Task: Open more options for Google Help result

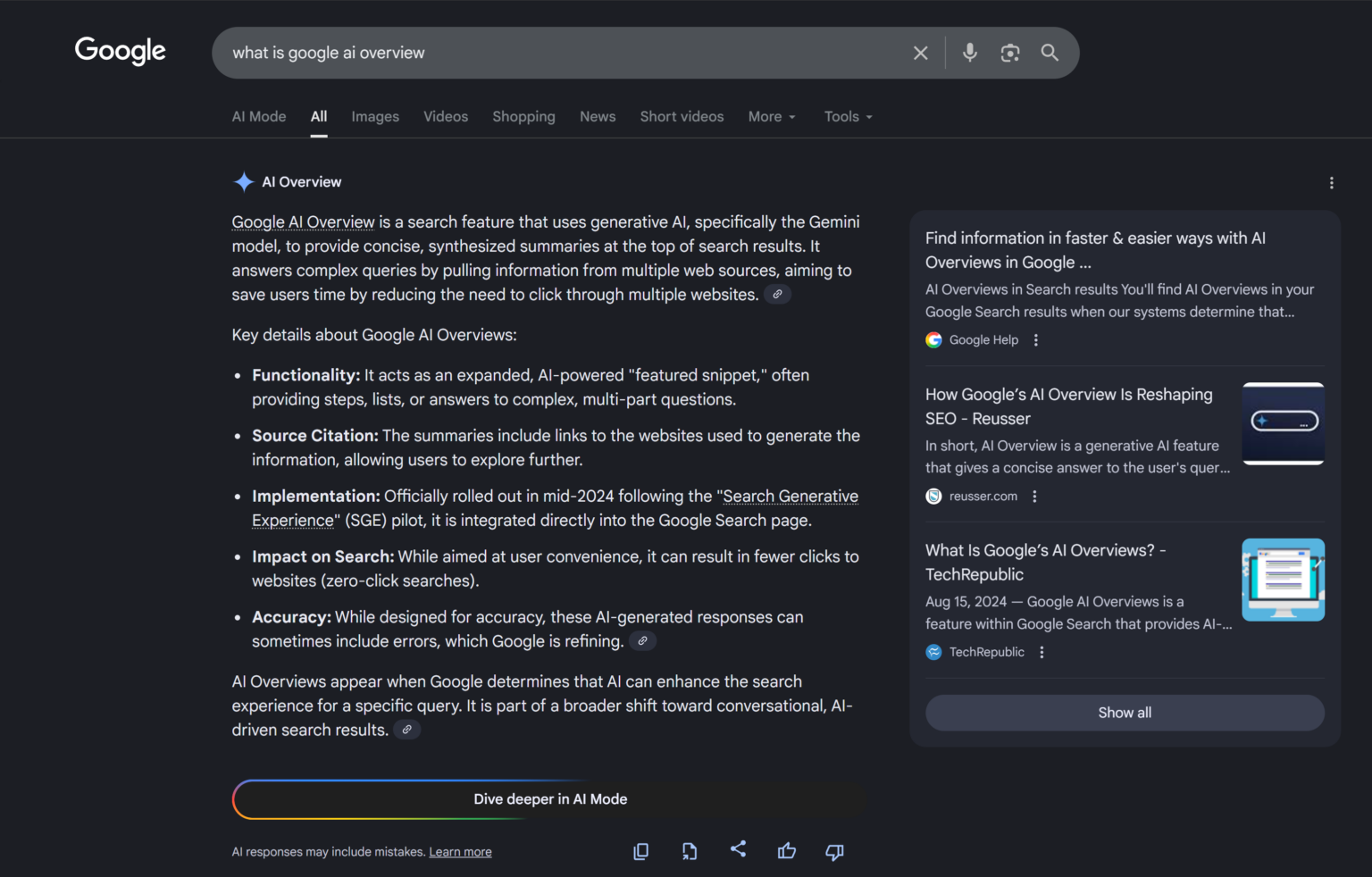Action: point(1035,340)
